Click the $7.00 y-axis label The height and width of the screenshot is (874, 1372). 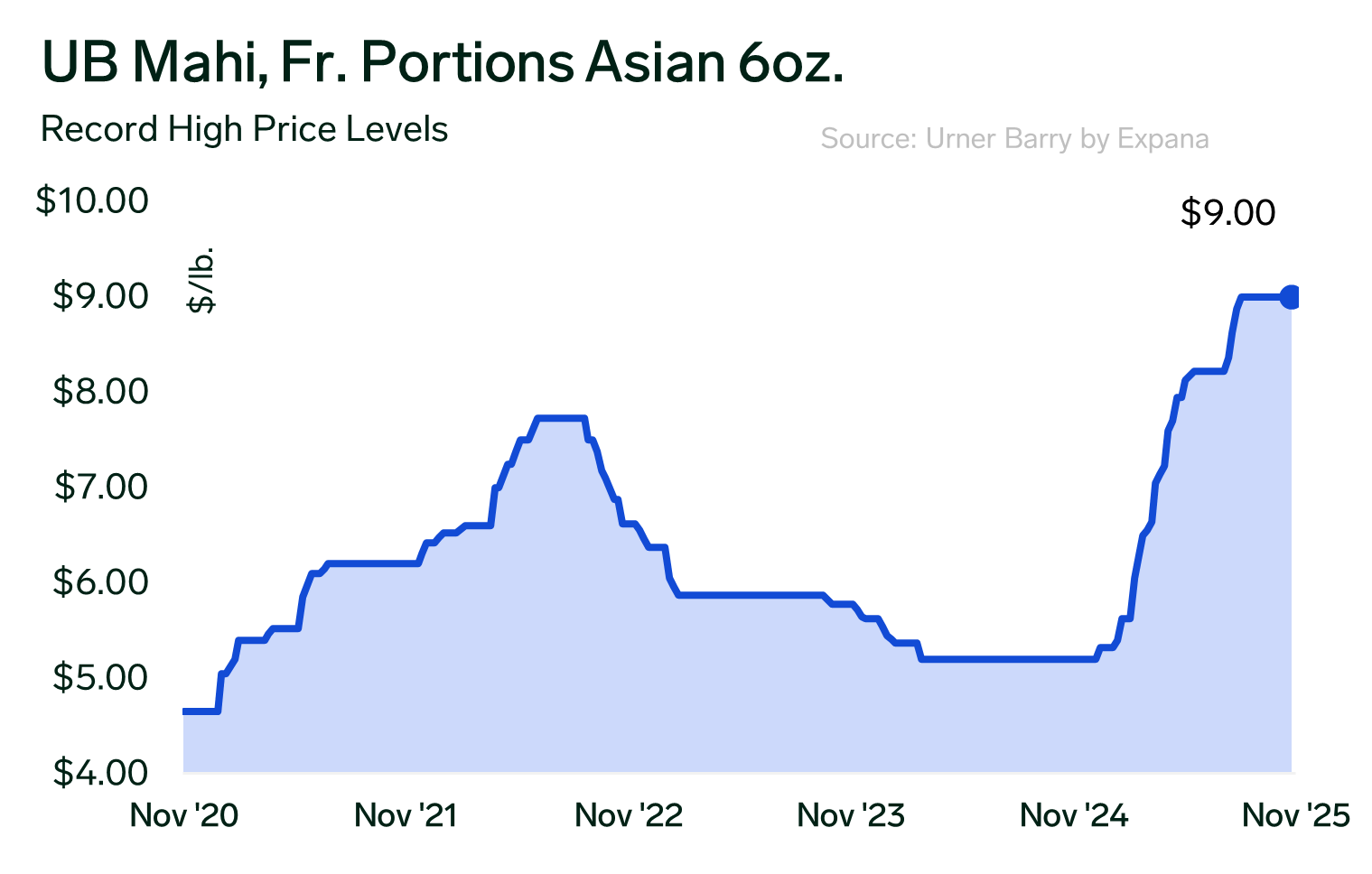[x=100, y=487]
